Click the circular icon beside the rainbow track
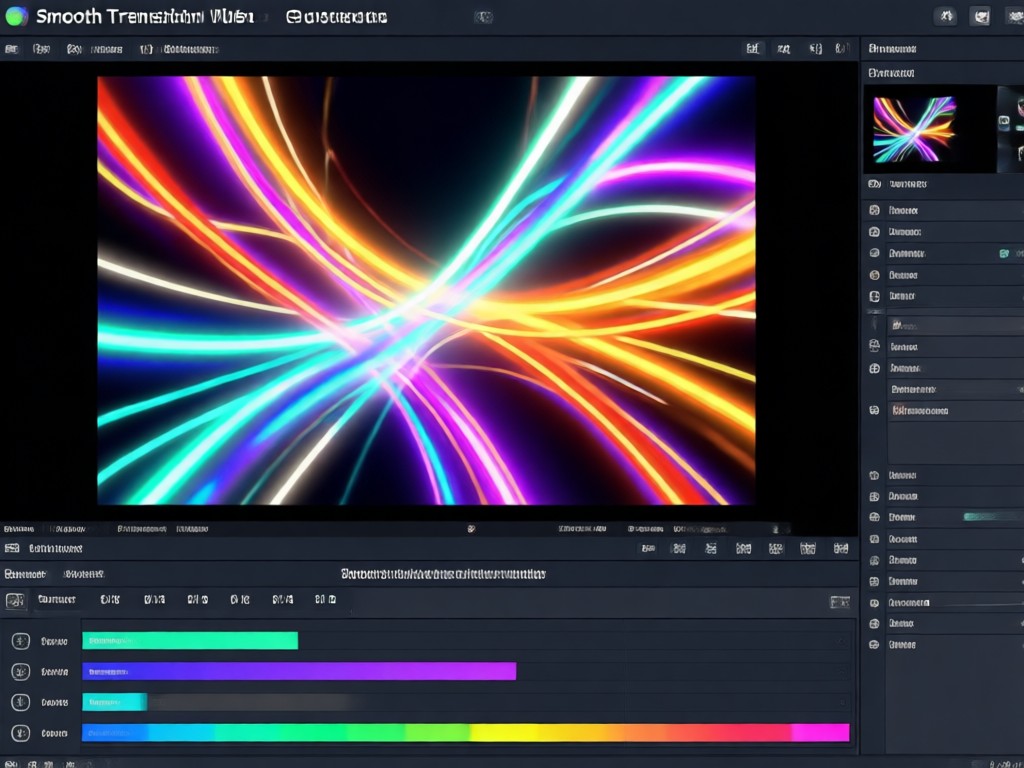The image size is (1024, 768). pyautogui.click(x=21, y=733)
